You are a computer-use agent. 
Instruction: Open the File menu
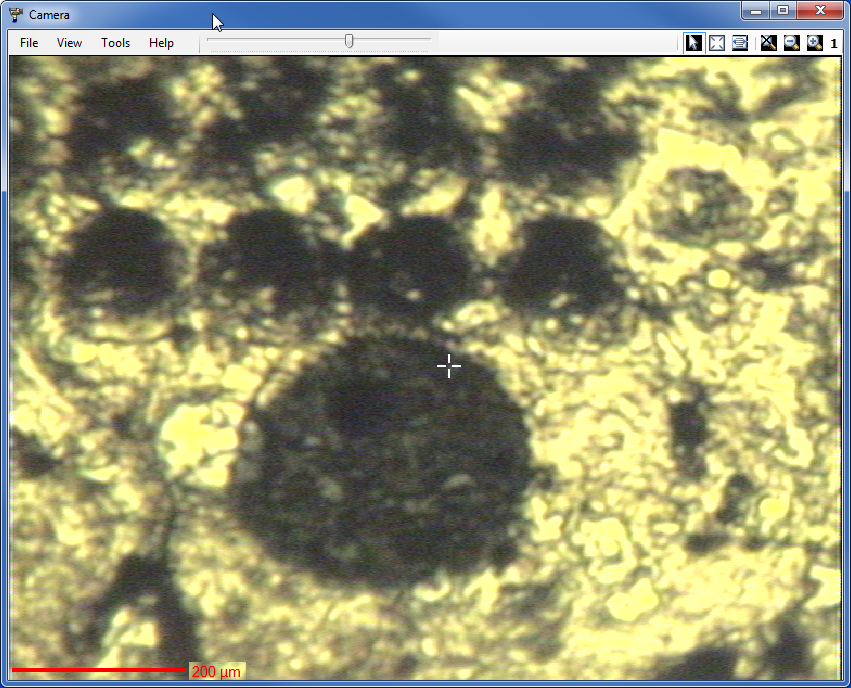pos(29,43)
